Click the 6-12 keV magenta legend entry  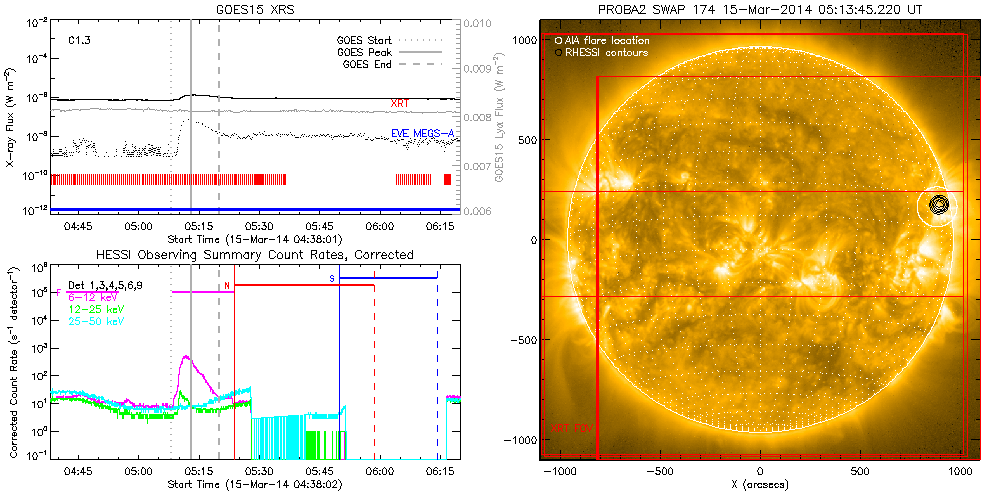click(x=92, y=297)
